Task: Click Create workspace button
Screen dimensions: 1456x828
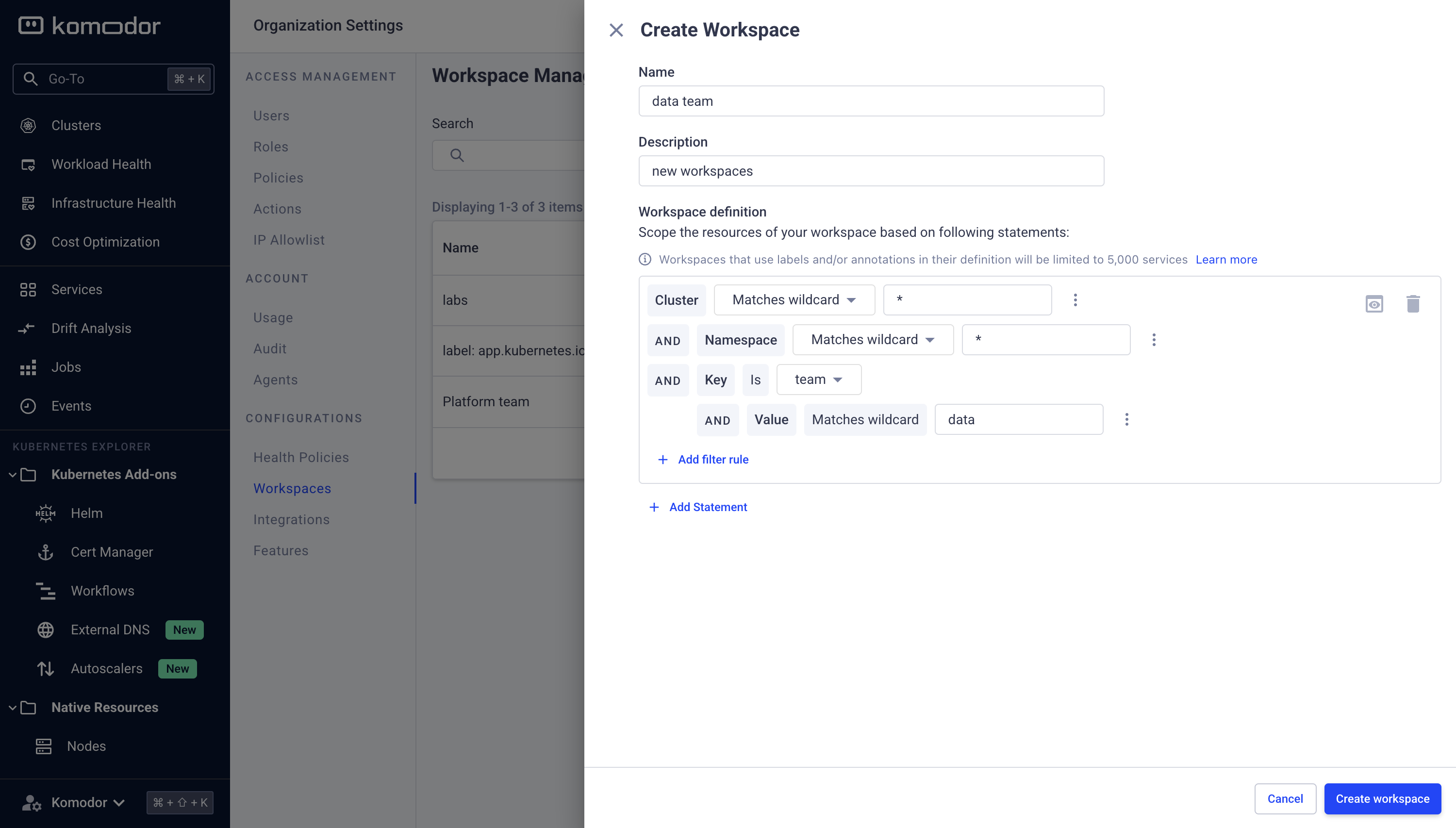Action: coord(1382,798)
